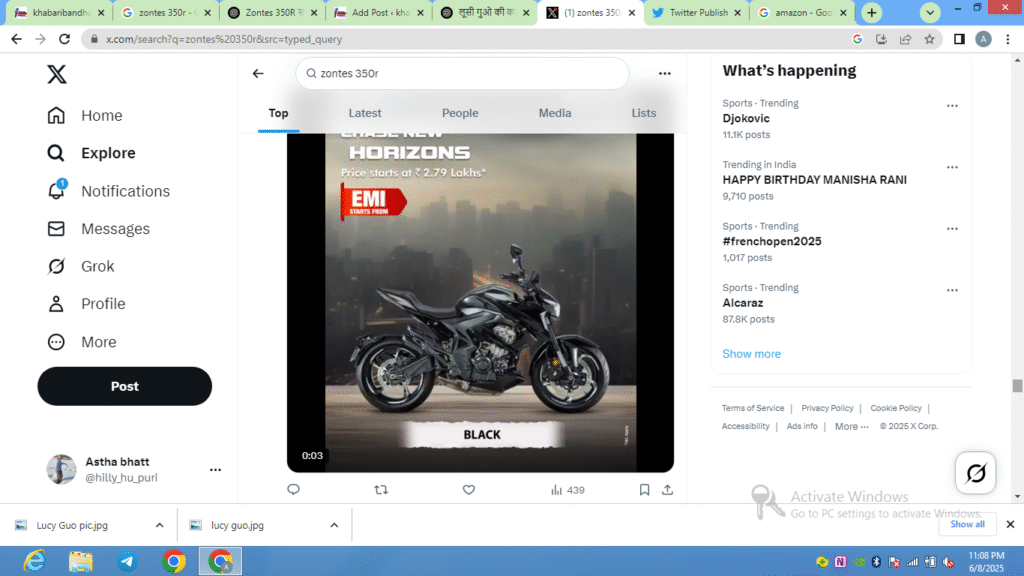Open Chrome profile avatar A
This screenshot has height=576, width=1024.
(x=983, y=39)
